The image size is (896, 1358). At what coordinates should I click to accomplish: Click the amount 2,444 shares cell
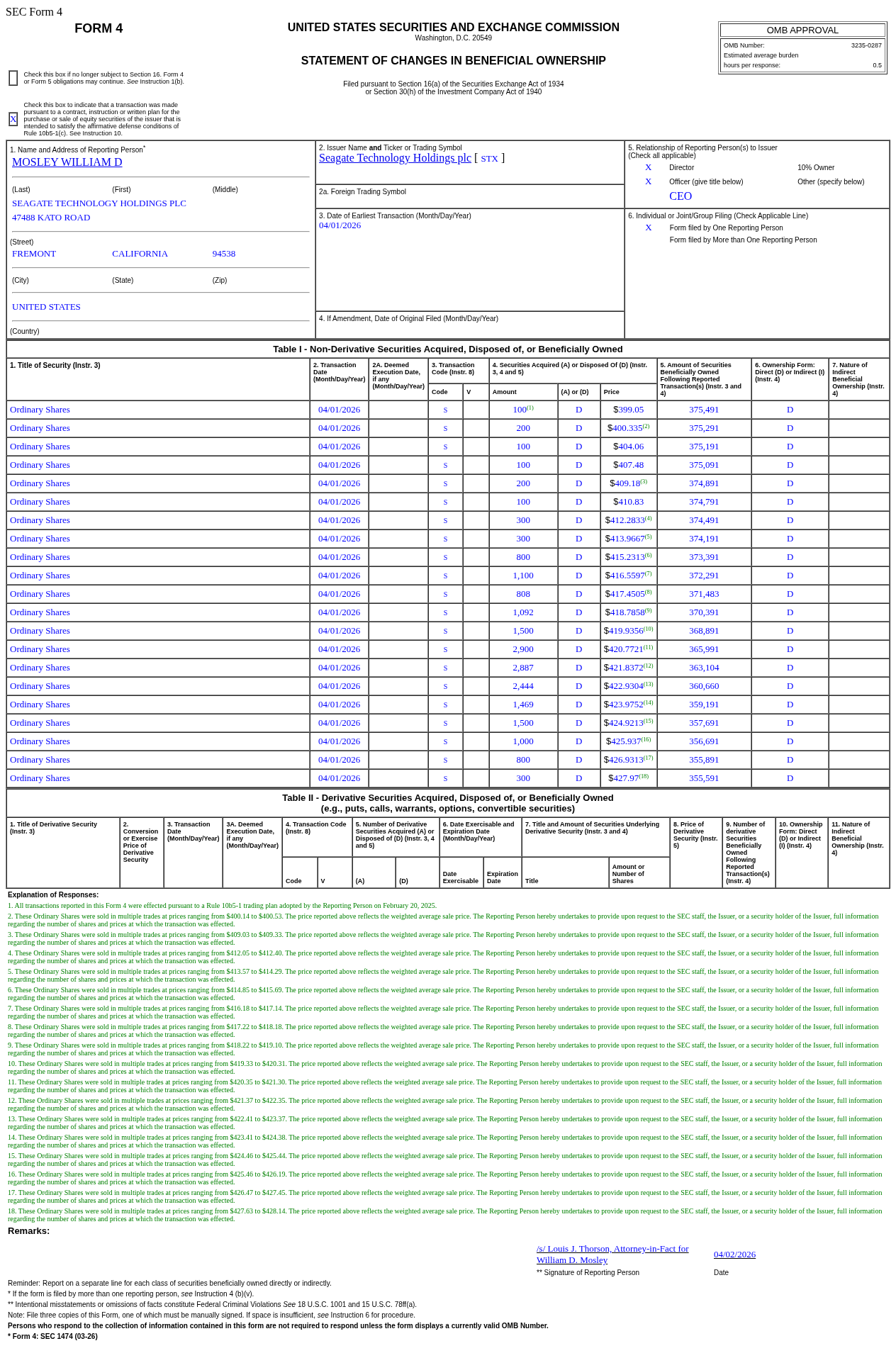click(523, 686)
